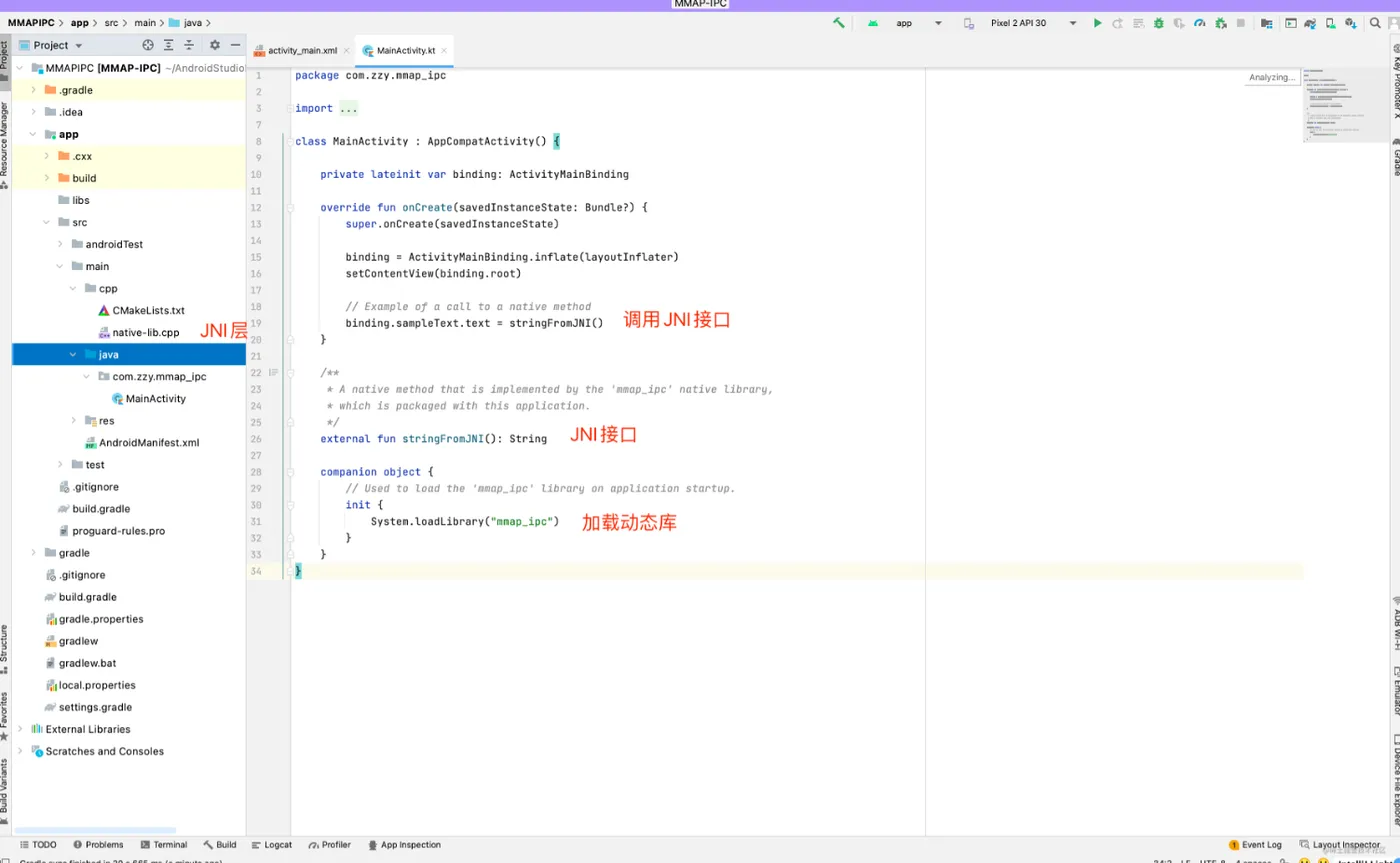Open the Profile app gauge icon
The image size is (1400, 863).
point(1200,23)
